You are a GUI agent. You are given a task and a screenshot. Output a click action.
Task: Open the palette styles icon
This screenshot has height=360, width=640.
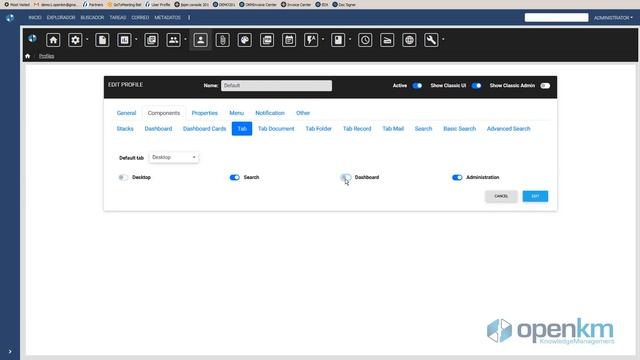(244, 40)
